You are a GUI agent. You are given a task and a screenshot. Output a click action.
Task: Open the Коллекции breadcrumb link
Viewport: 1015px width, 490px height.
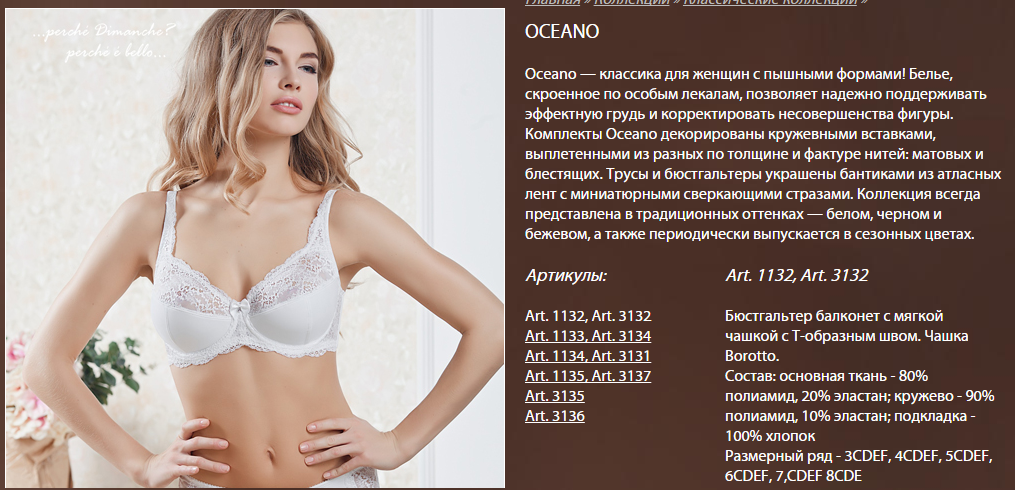pyautogui.click(x=632, y=2)
